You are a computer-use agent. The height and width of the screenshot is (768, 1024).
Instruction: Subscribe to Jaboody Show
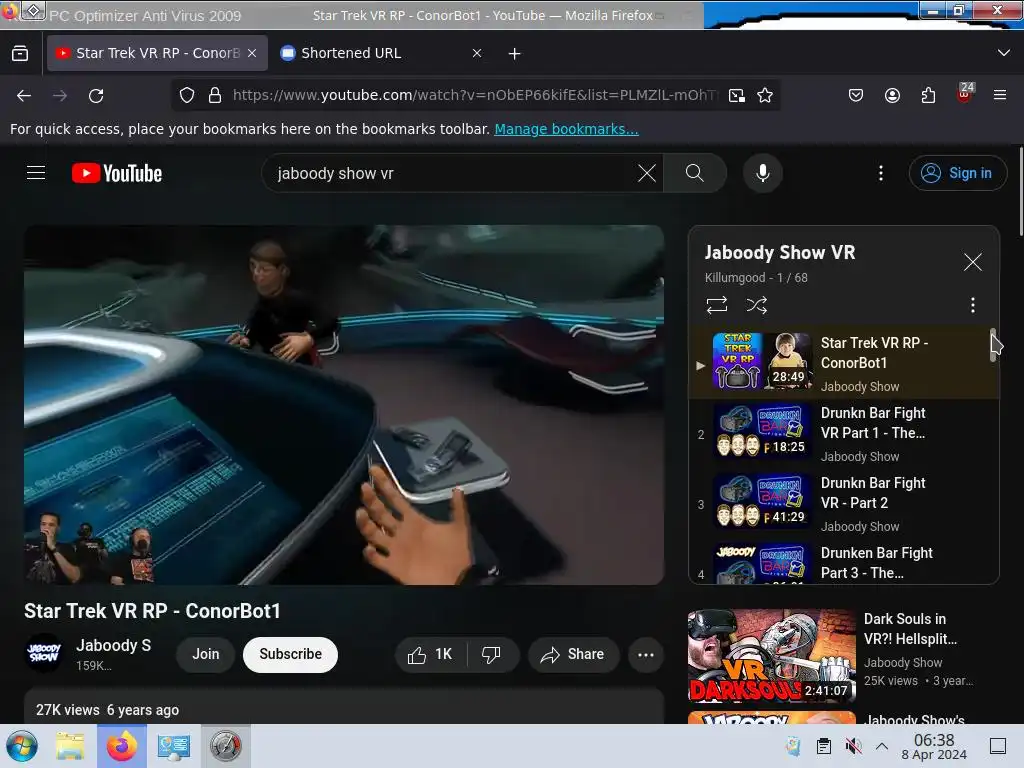tap(291, 654)
